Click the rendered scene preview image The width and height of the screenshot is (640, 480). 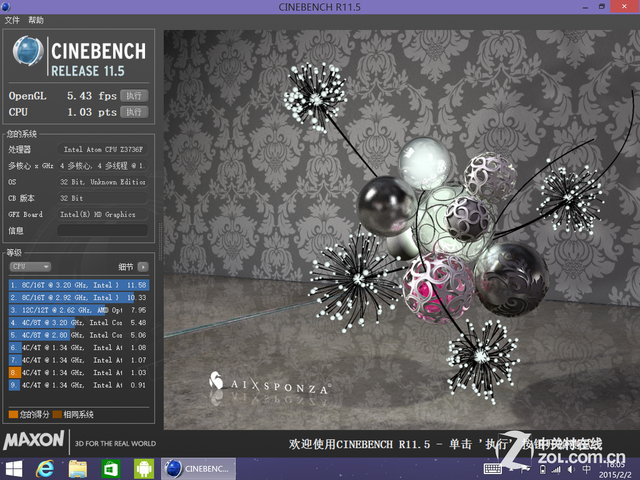pos(402,229)
